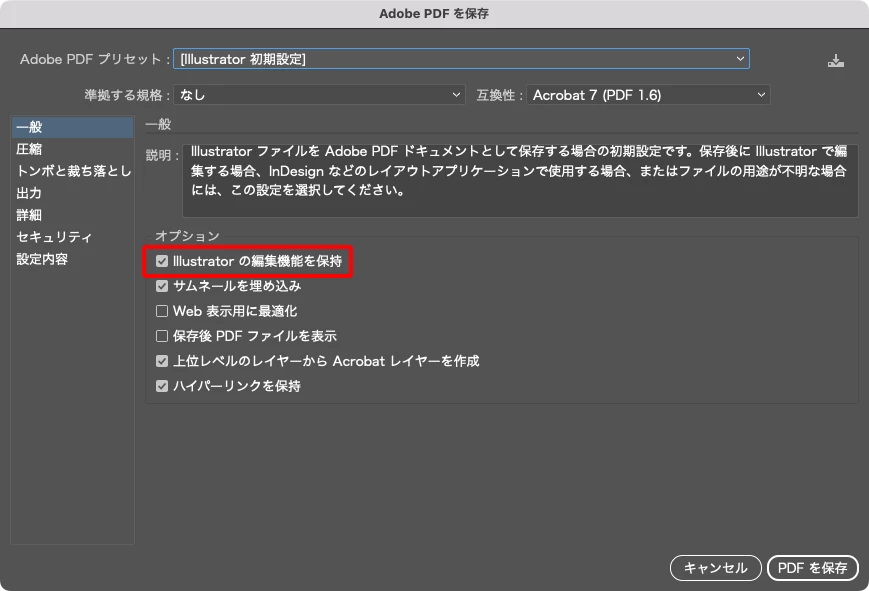Screen dimensions: 869x591
Task: Click the save preset download icon
Action: point(836,60)
